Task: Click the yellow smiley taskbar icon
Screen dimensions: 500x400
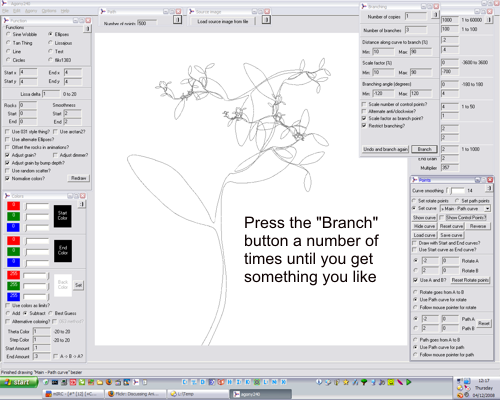Action: click(391, 382)
